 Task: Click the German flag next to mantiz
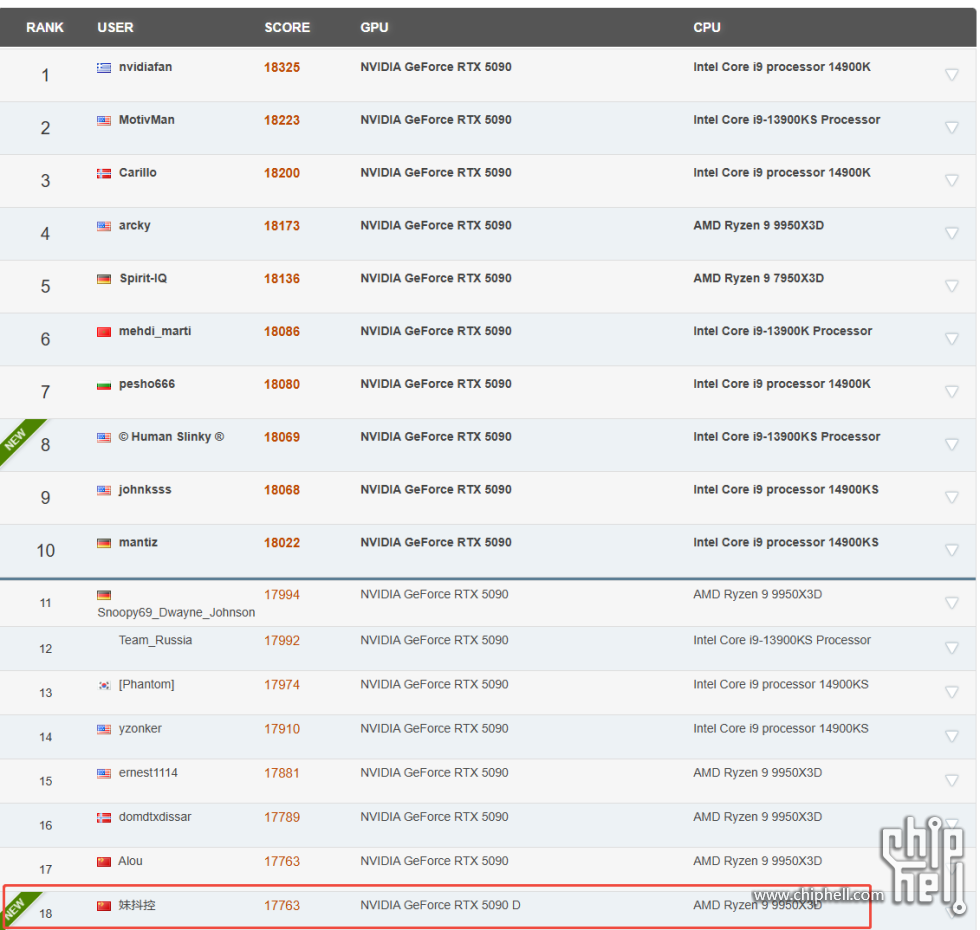(x=104, y=543)
